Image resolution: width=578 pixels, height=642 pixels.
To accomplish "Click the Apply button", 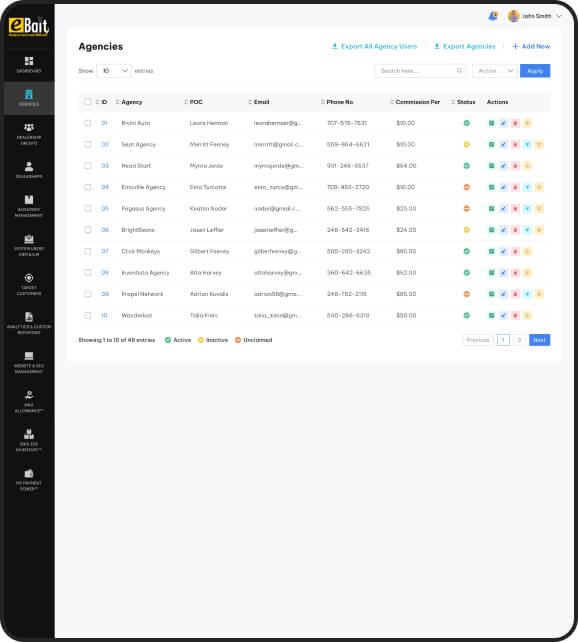I will pos(535,71).
